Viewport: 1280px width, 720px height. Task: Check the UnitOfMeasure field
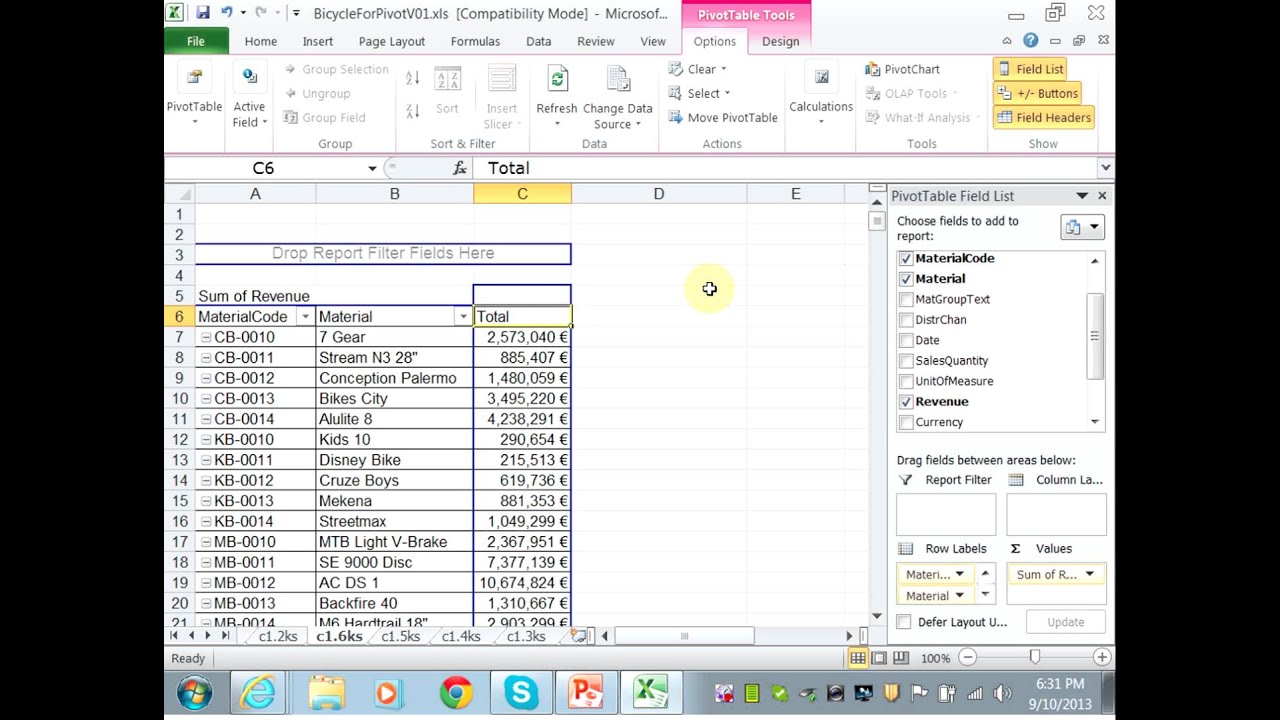coord(906,381)
